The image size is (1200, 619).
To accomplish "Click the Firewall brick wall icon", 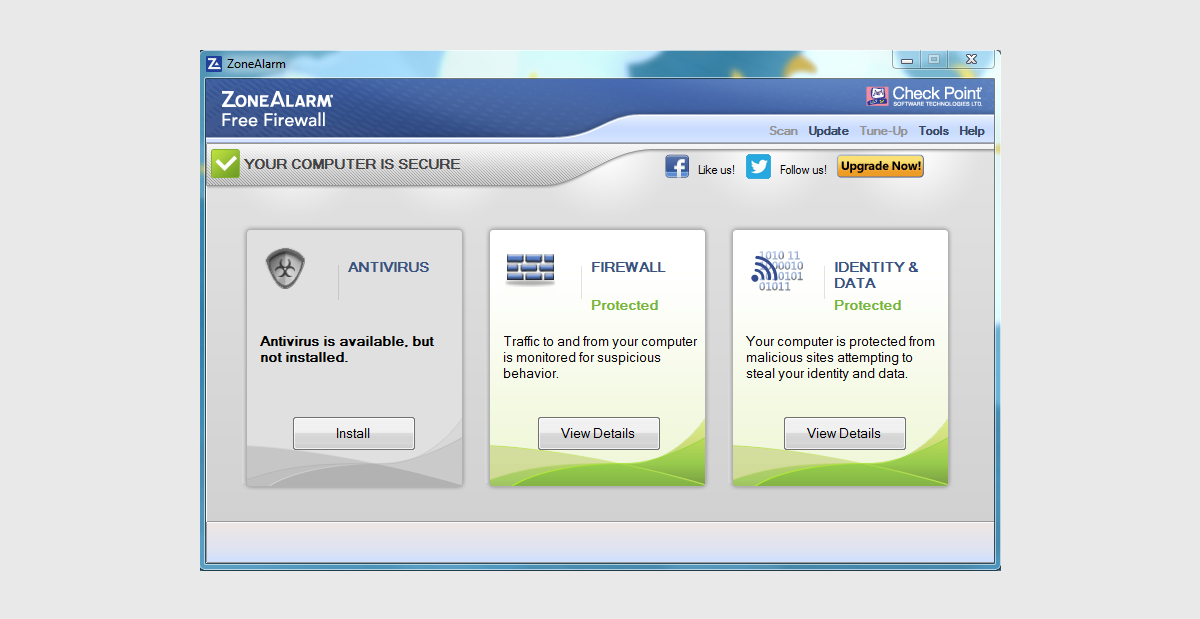I will [530, 270].
